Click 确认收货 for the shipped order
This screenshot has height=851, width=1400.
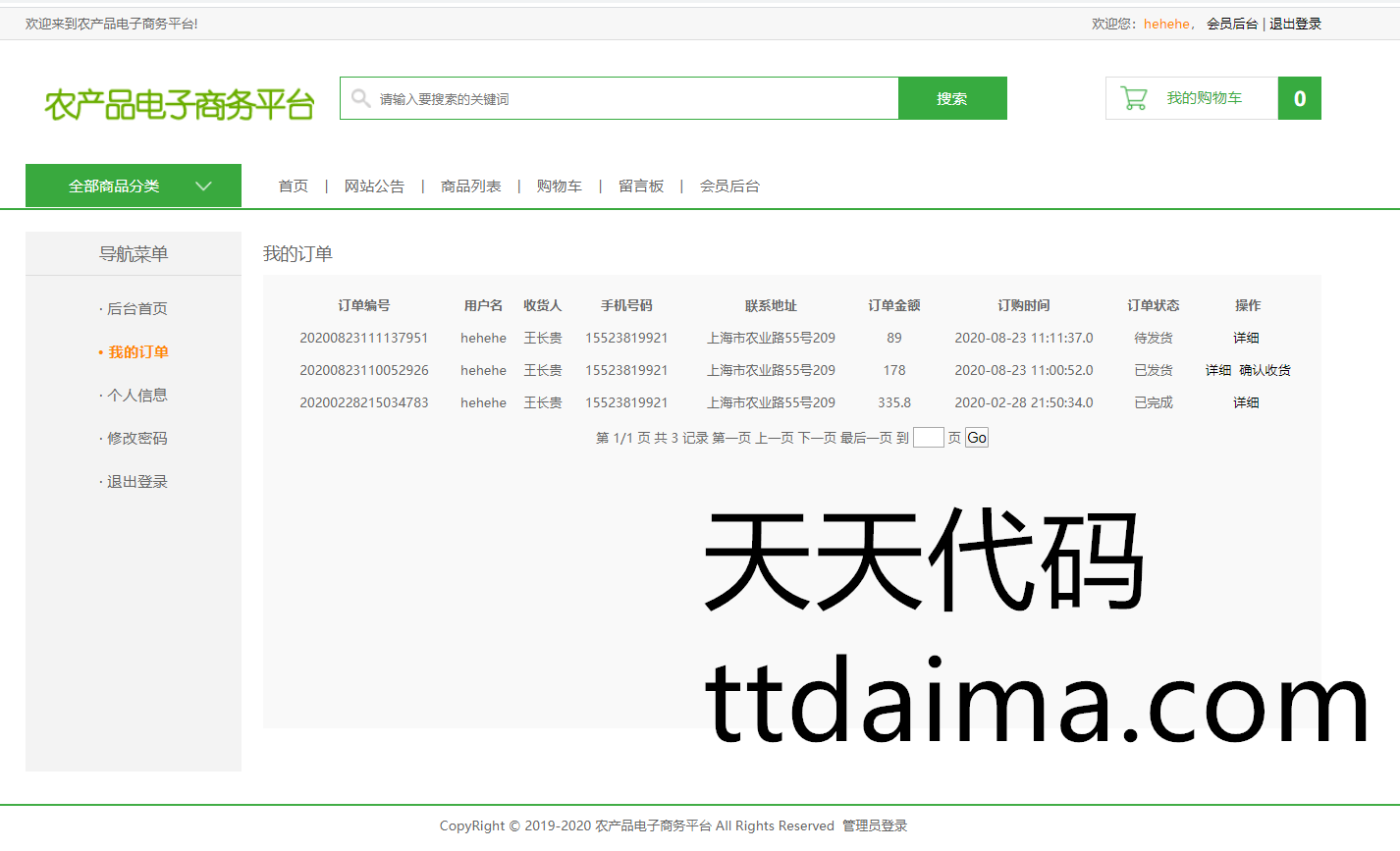1265,370
